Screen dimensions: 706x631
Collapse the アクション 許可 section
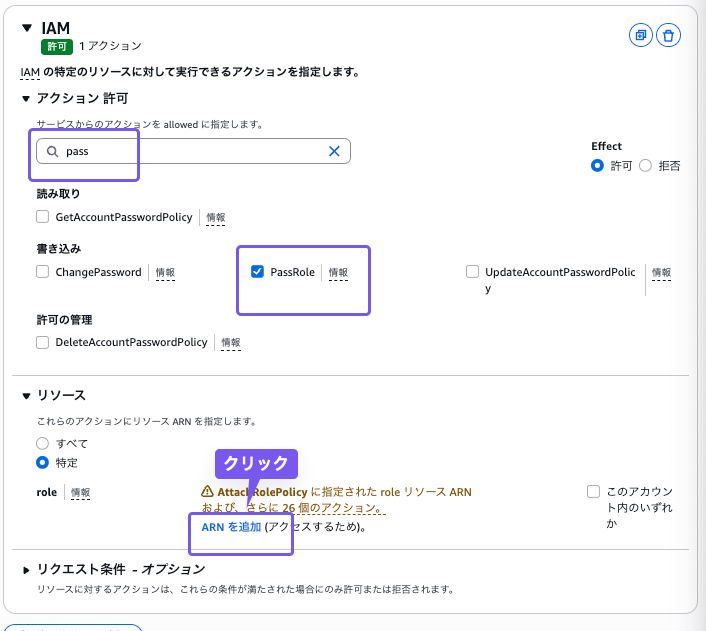coord(26,99)
